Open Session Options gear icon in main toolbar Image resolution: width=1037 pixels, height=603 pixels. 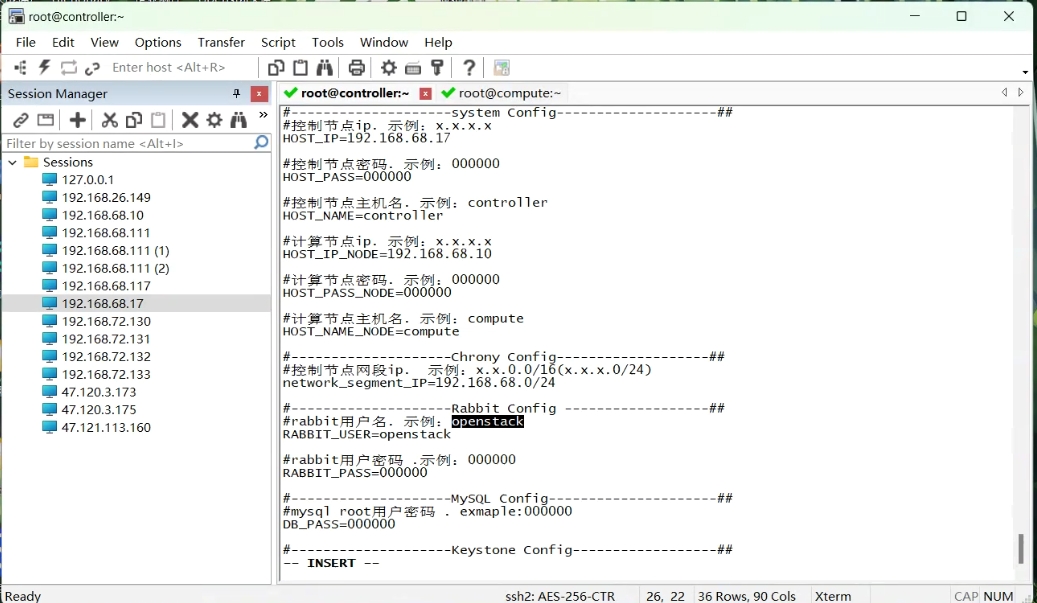pyautogui.click(x=389, y=68)
